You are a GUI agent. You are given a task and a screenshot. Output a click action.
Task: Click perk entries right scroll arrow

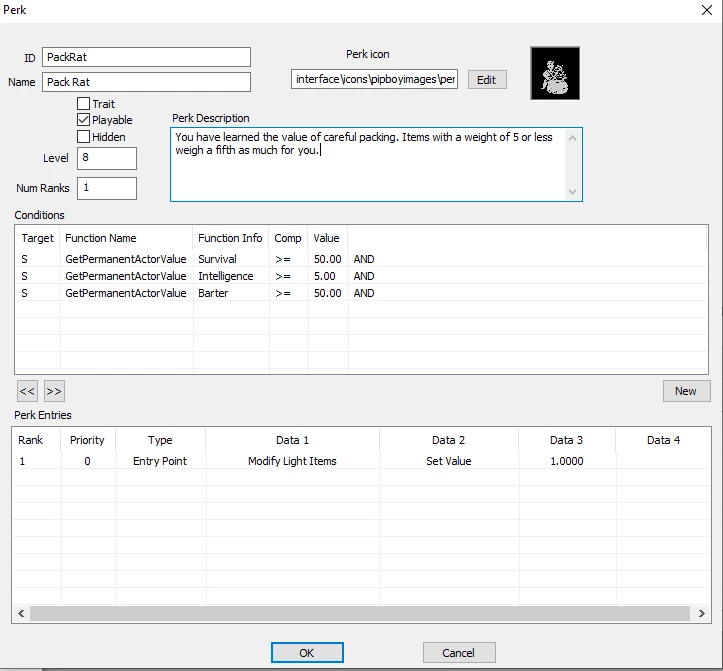[x=701, y=613]
